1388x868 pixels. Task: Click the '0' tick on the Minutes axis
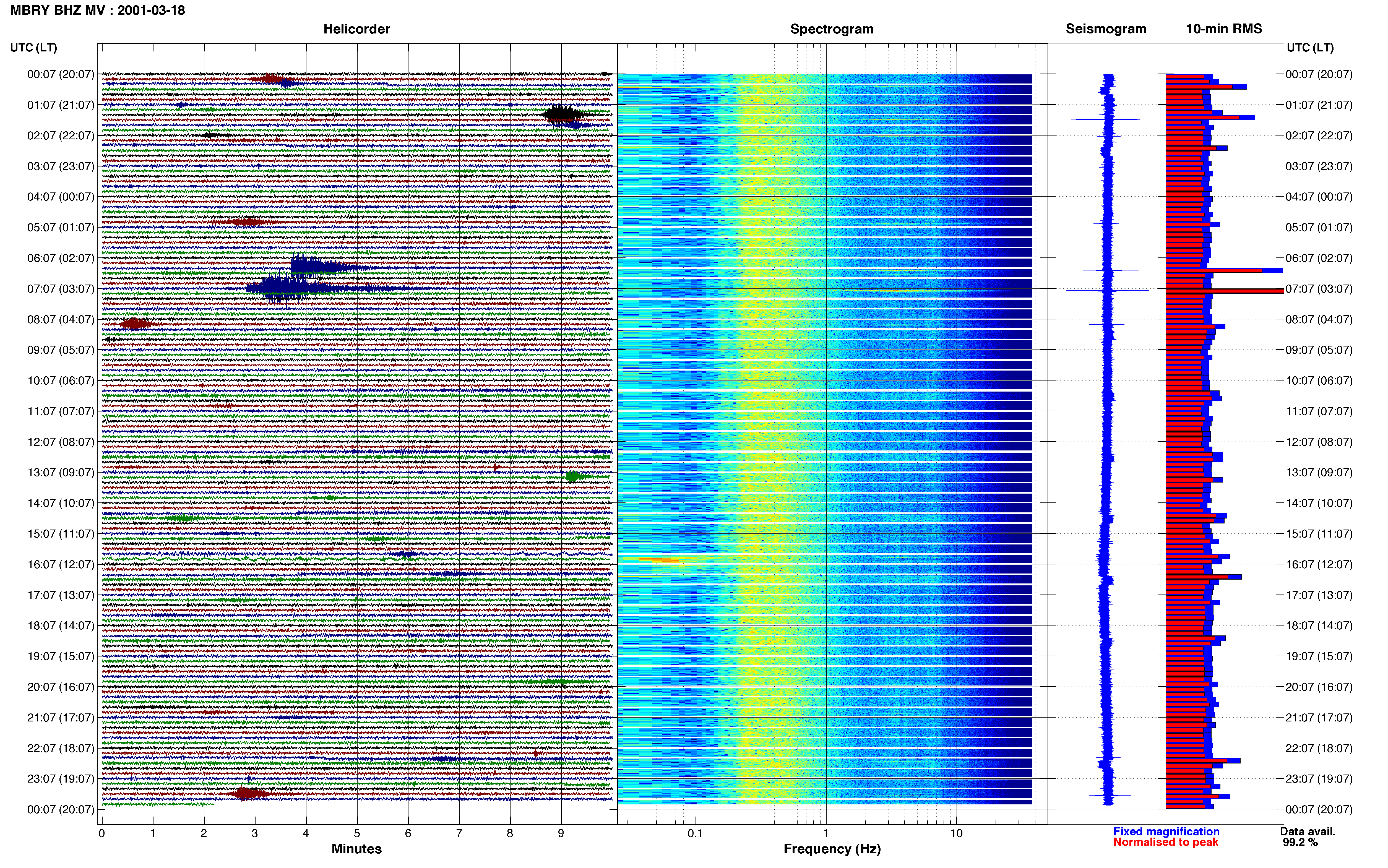[101, 833]
